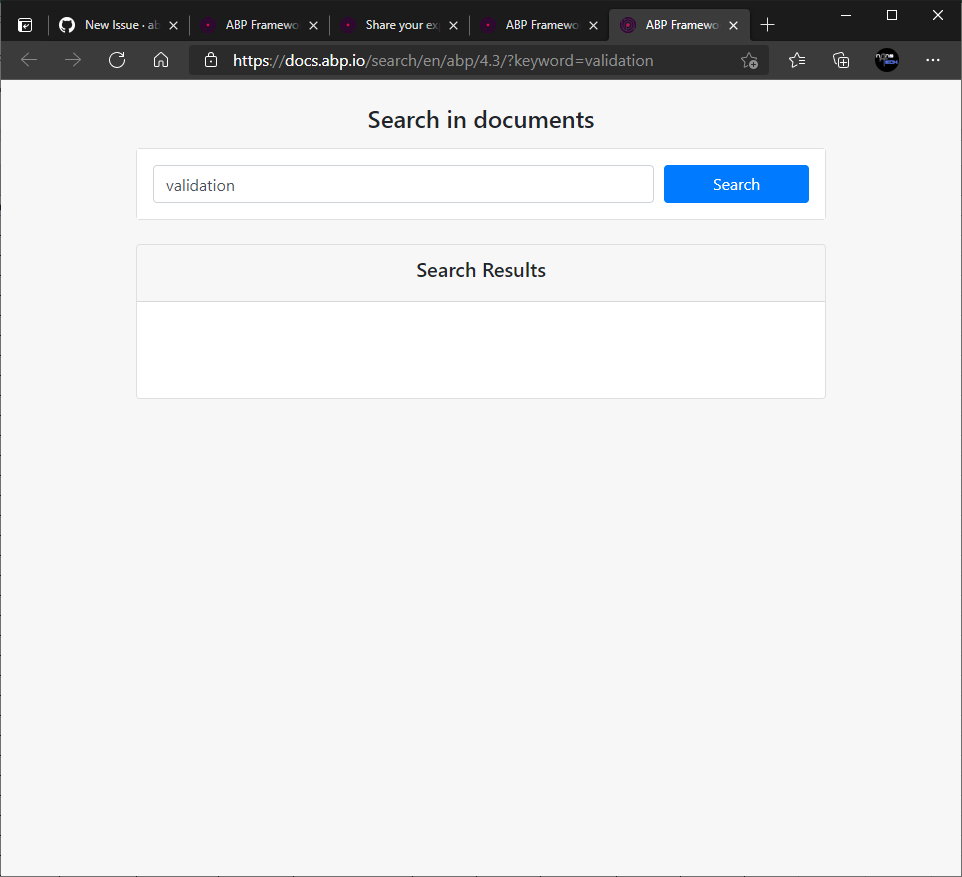This screenshot has width=962, height=877.
Task: Navigate back to the previous page
Action: [28, 60]
